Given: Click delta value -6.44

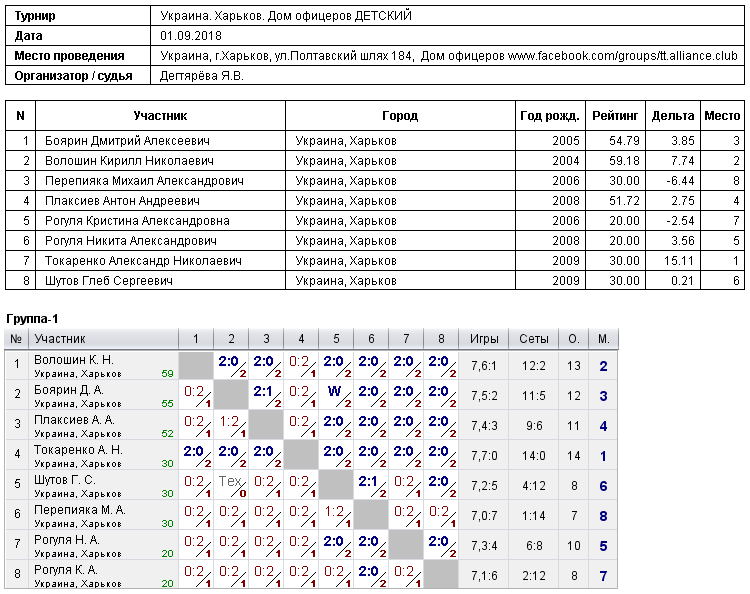Looking at the screenshot, I should click(x=679, y=181).
